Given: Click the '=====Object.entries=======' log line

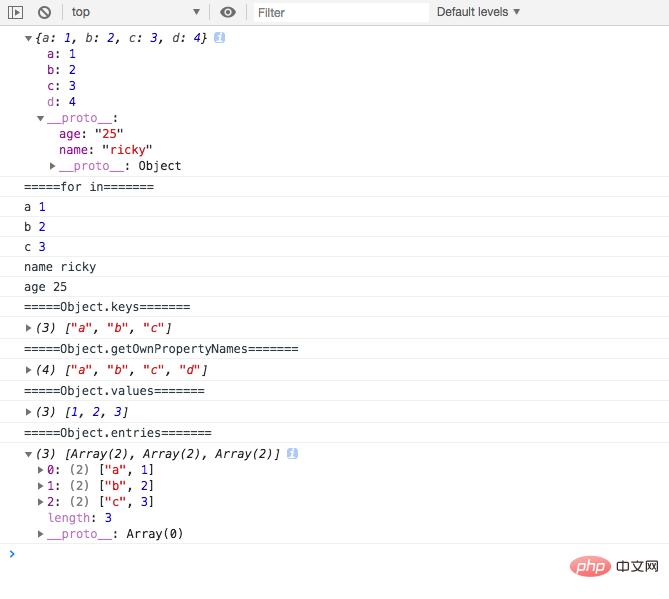Looking at the screenshot, I should 118,433.
